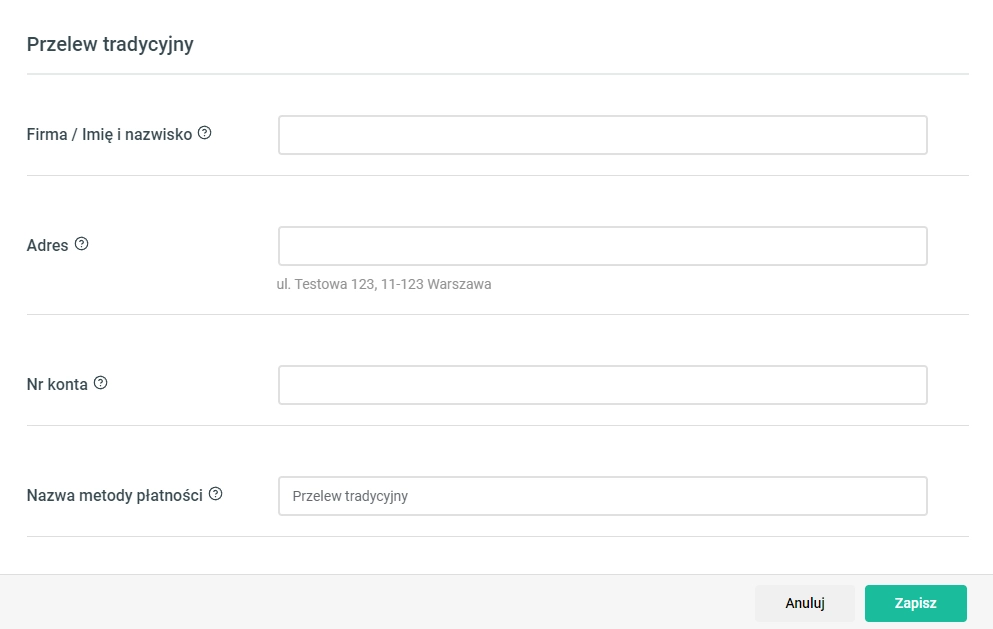The width and height of the screenshot is (993, 629).
Task: Show help for Nazwa metody płatności
Action: click(x=216, y=493)
